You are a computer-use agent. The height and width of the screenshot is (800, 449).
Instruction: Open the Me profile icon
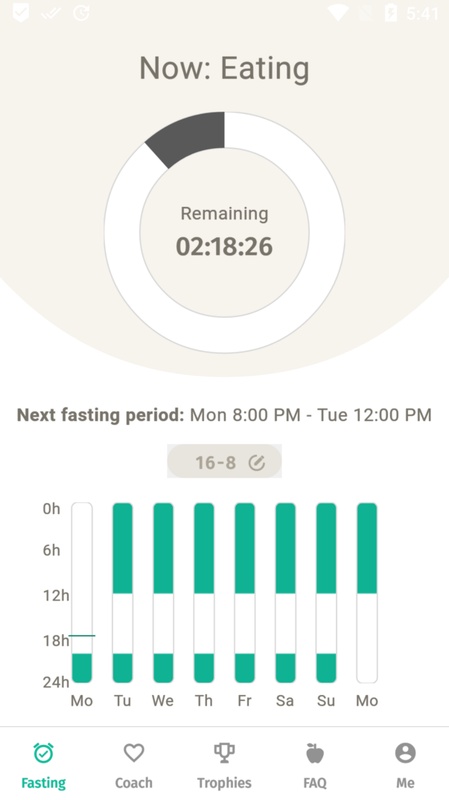point(405,753)
